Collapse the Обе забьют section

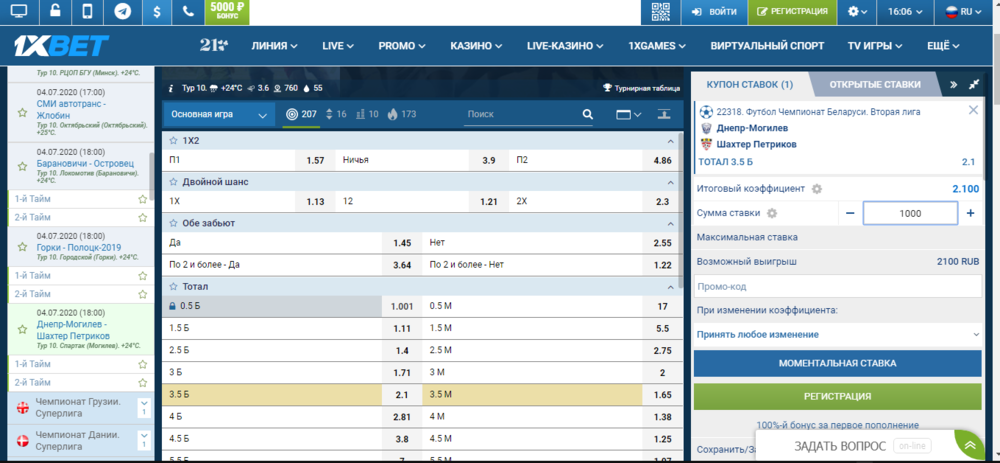coord(670,224)
